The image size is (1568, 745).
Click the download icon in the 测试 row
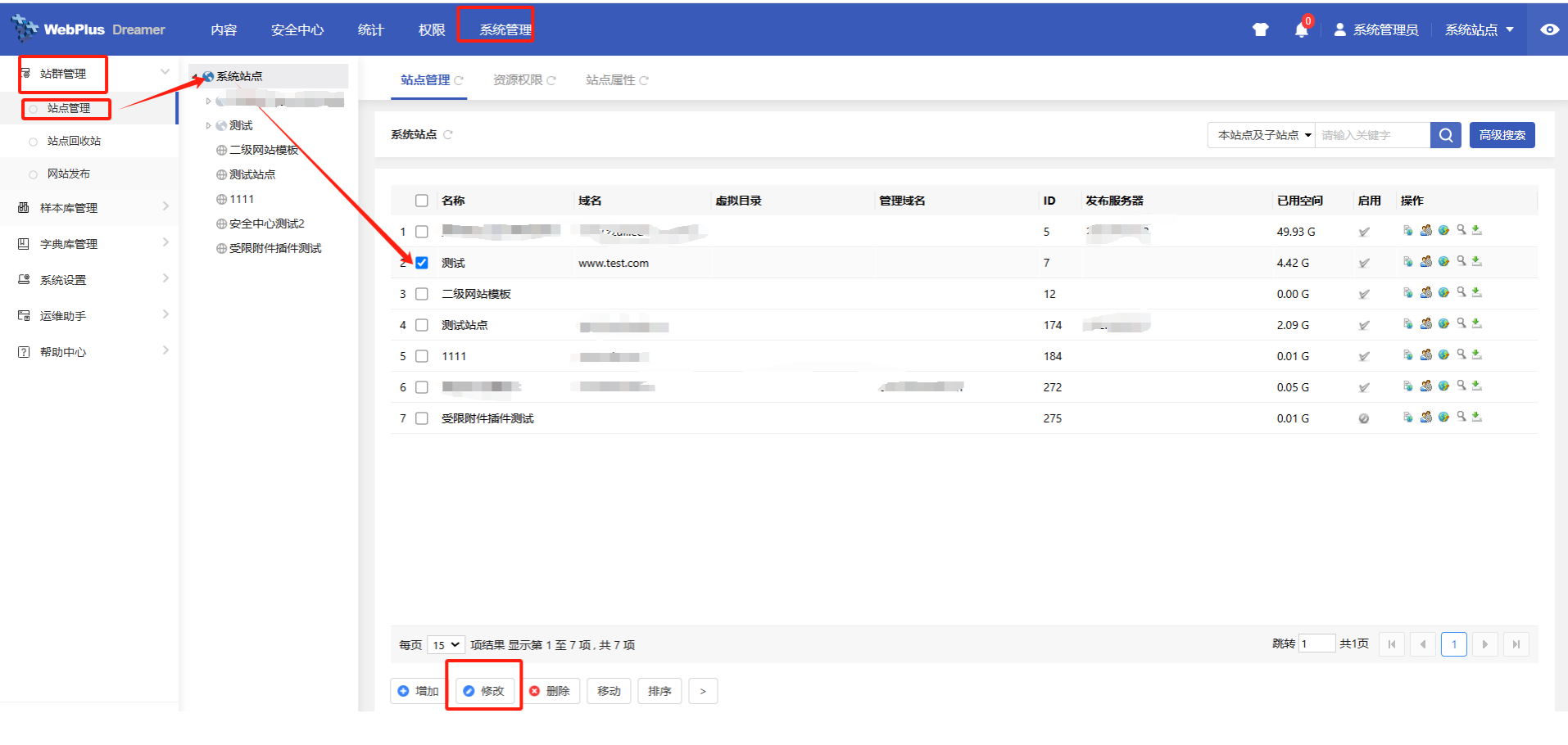tap(1476, 262)
